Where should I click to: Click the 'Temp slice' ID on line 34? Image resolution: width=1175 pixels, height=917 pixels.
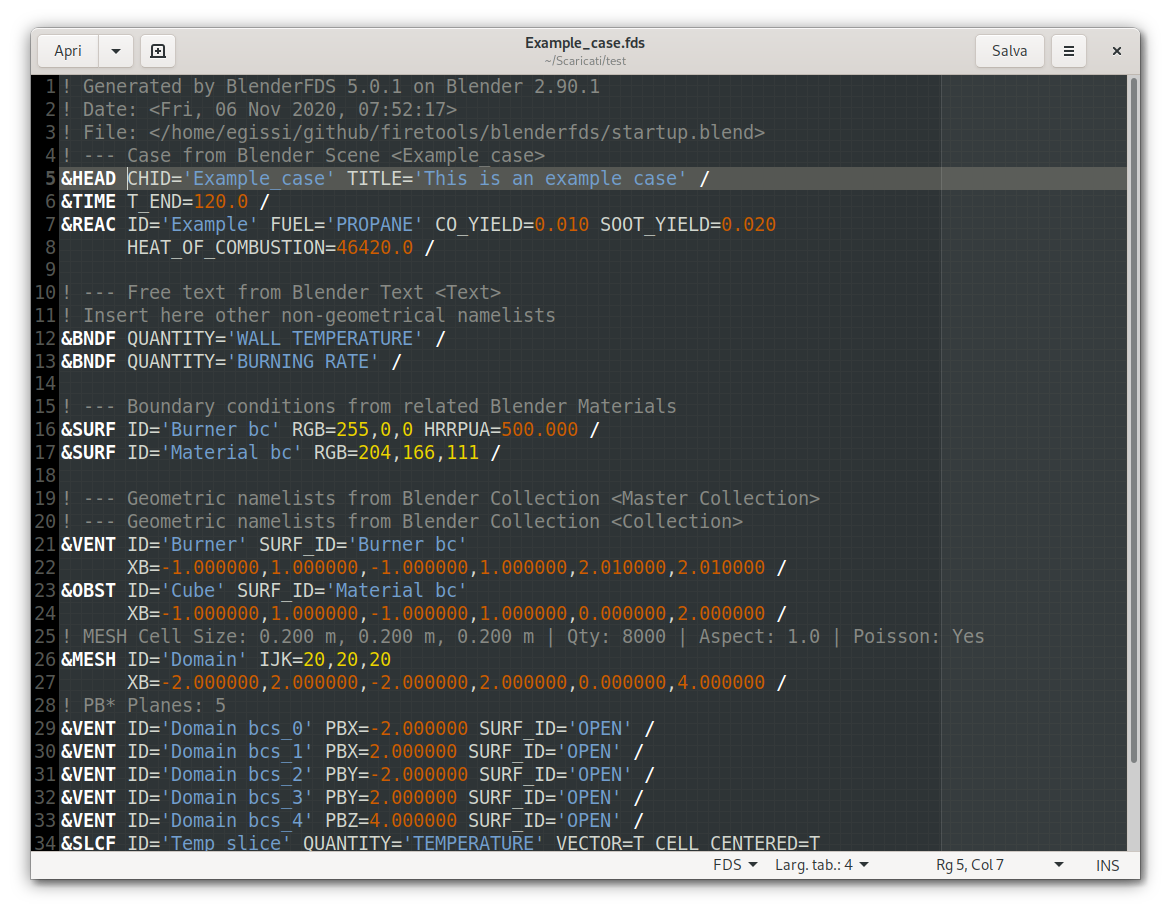coord(231,843)
